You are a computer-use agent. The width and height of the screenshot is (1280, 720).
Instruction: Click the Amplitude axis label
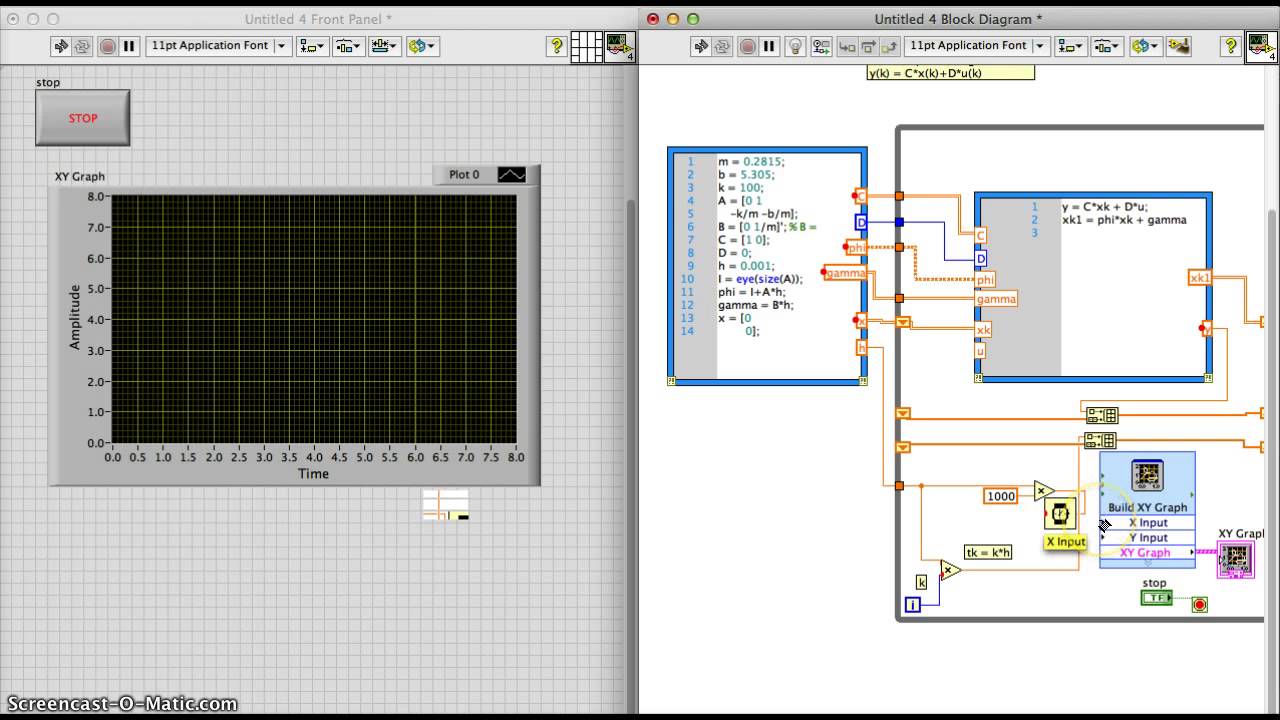pos(75,317)
